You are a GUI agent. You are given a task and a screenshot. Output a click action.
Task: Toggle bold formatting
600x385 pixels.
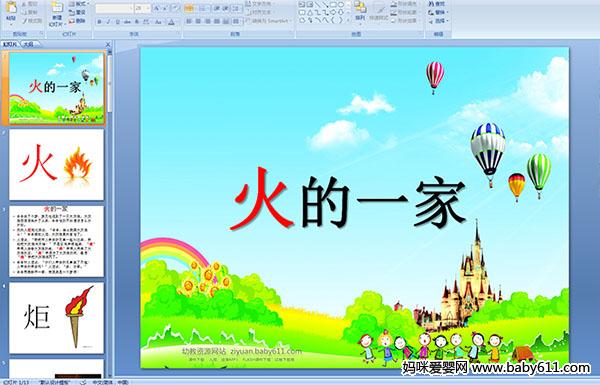[99, 22]
